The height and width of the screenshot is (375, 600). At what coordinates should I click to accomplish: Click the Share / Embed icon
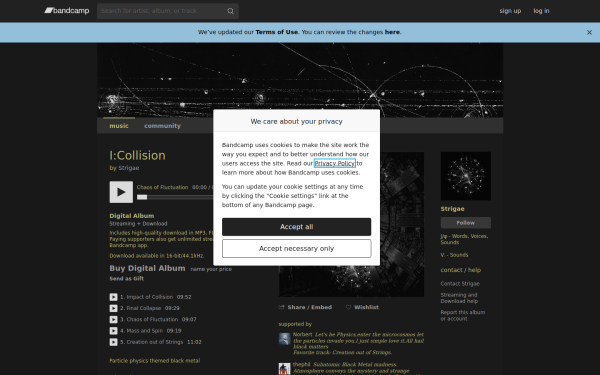click(282, 307)
